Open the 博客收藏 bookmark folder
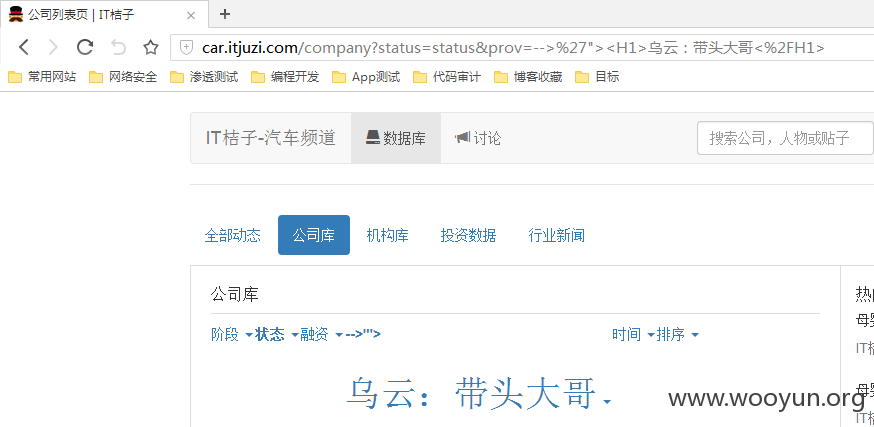This screenshot has width=874, height=427. click(528, 77)
